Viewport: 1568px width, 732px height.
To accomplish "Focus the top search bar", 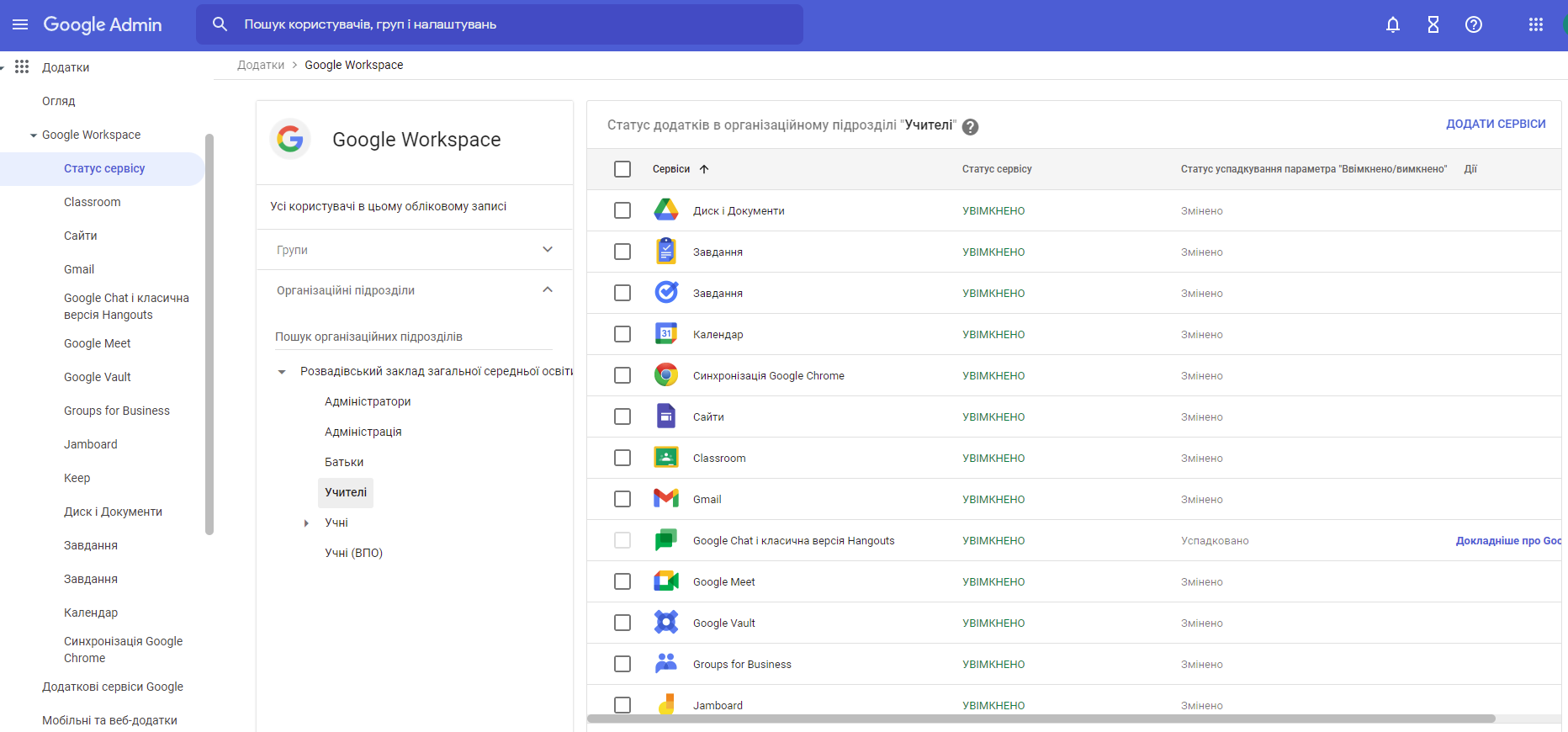I will 500,24.
